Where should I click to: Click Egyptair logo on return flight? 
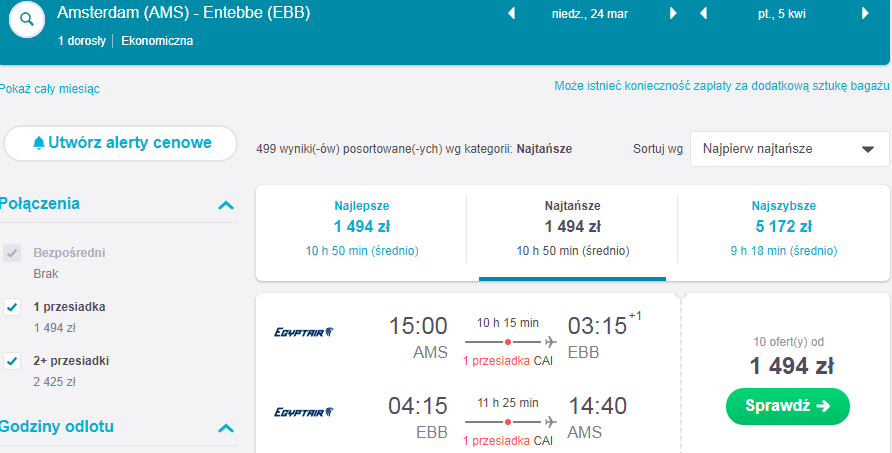[304, 412]
